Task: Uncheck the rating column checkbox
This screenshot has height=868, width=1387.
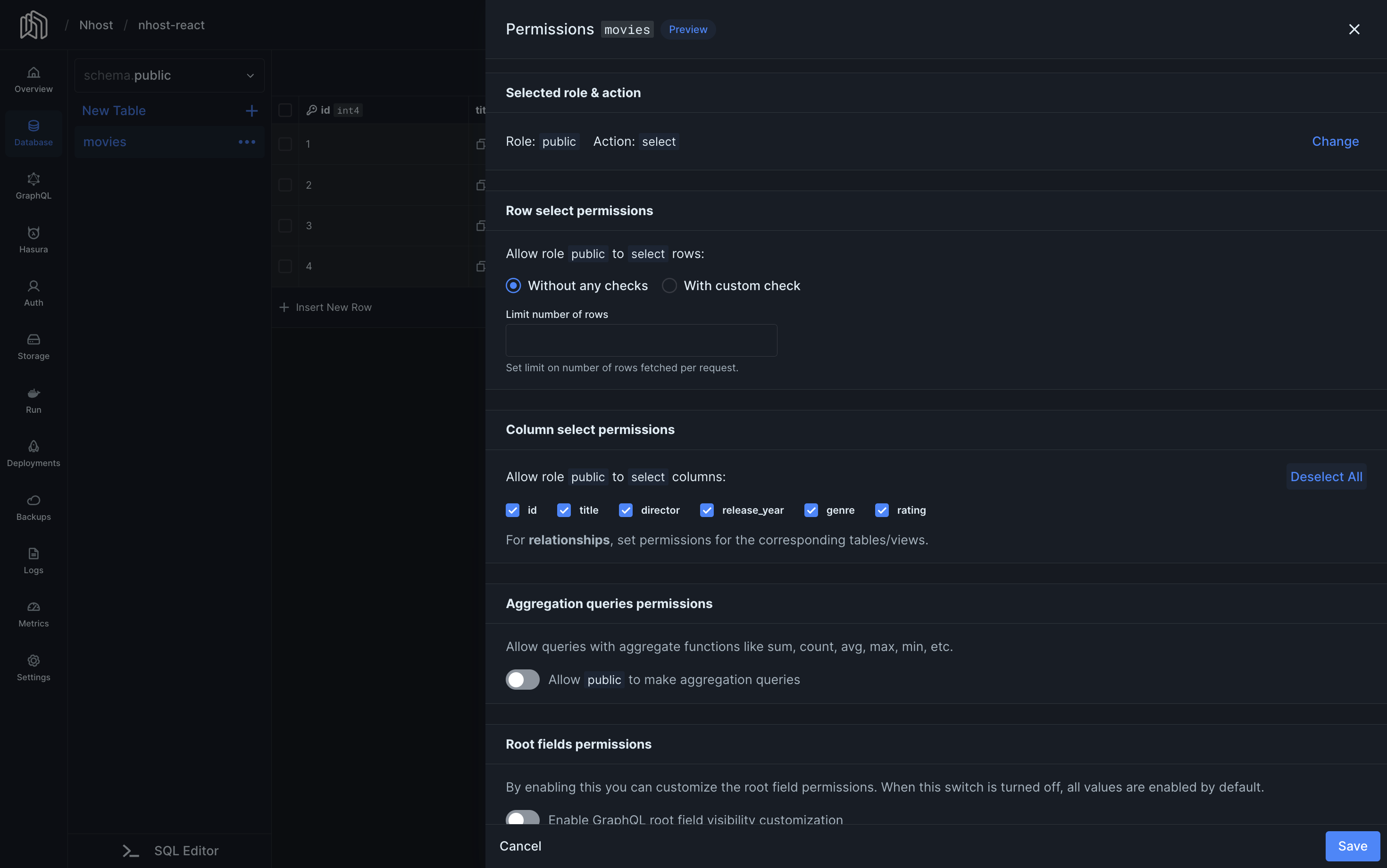Action: pos(882,510)
